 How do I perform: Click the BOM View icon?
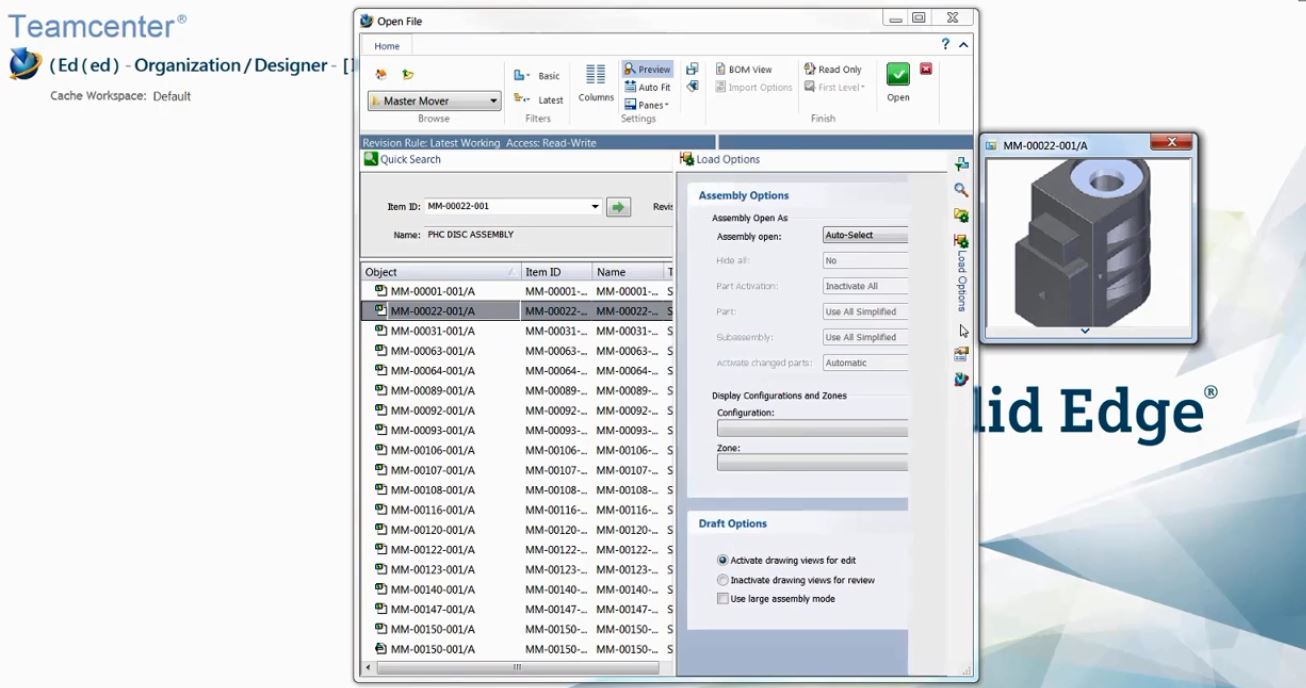pyautogui.click(x=743, y=70)
